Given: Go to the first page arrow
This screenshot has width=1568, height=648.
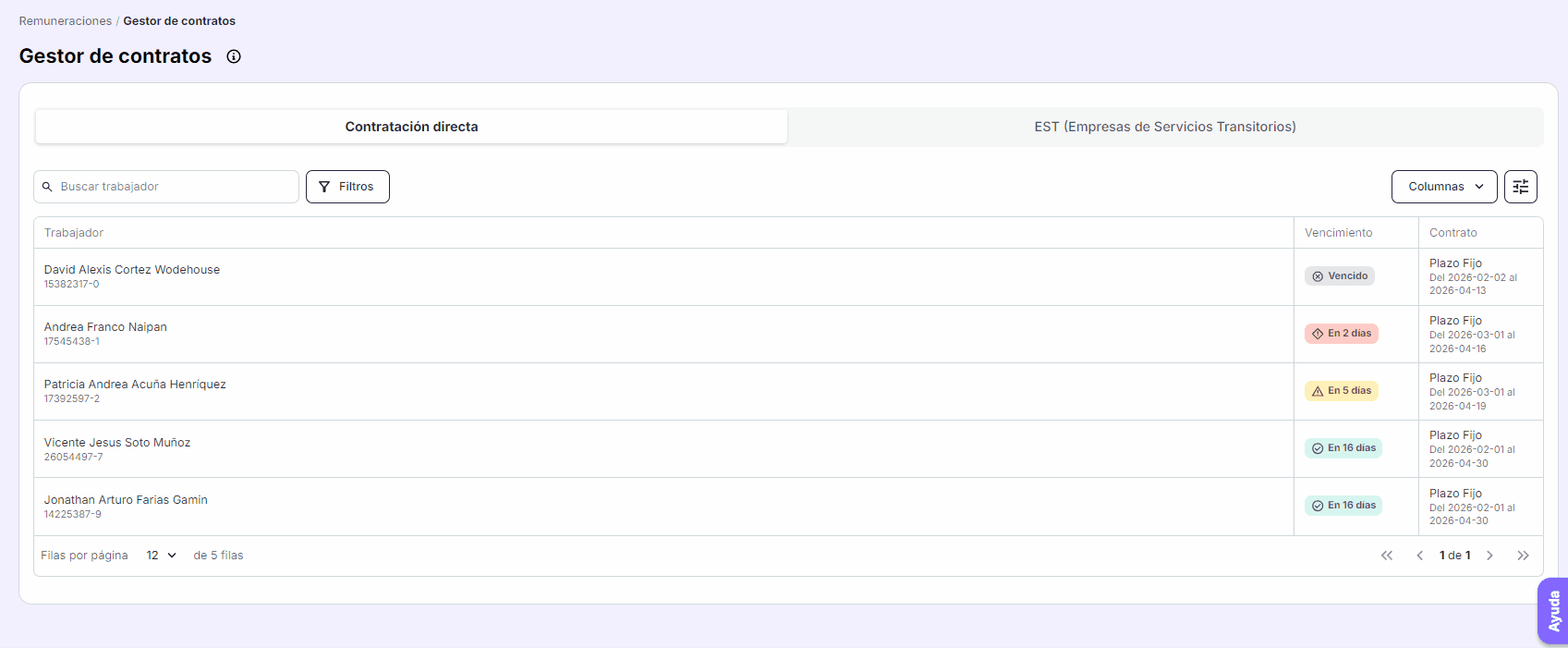Looking at the screenshot, I should point(1387,556).
